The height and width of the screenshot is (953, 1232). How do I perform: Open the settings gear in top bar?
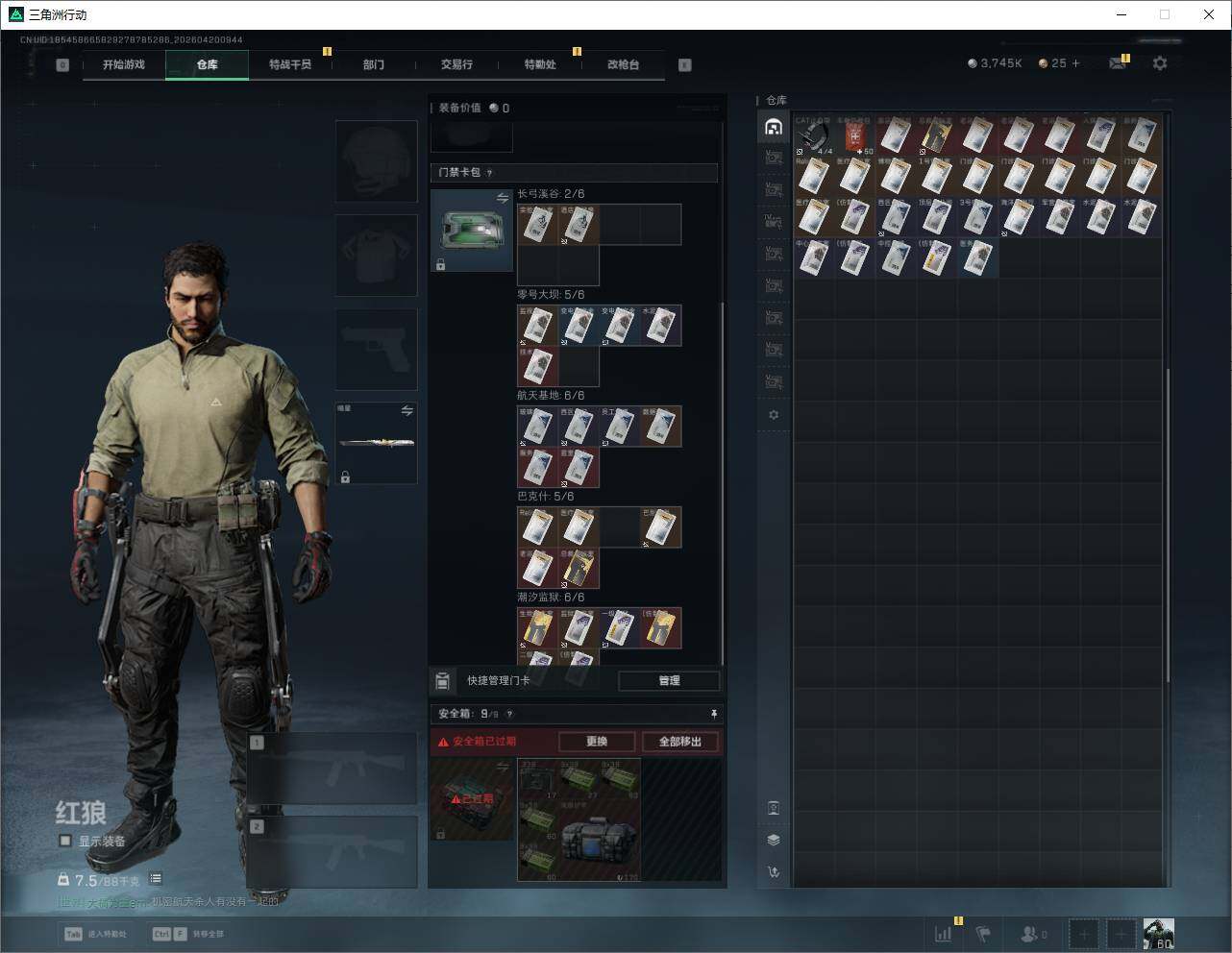[1160, 63]
